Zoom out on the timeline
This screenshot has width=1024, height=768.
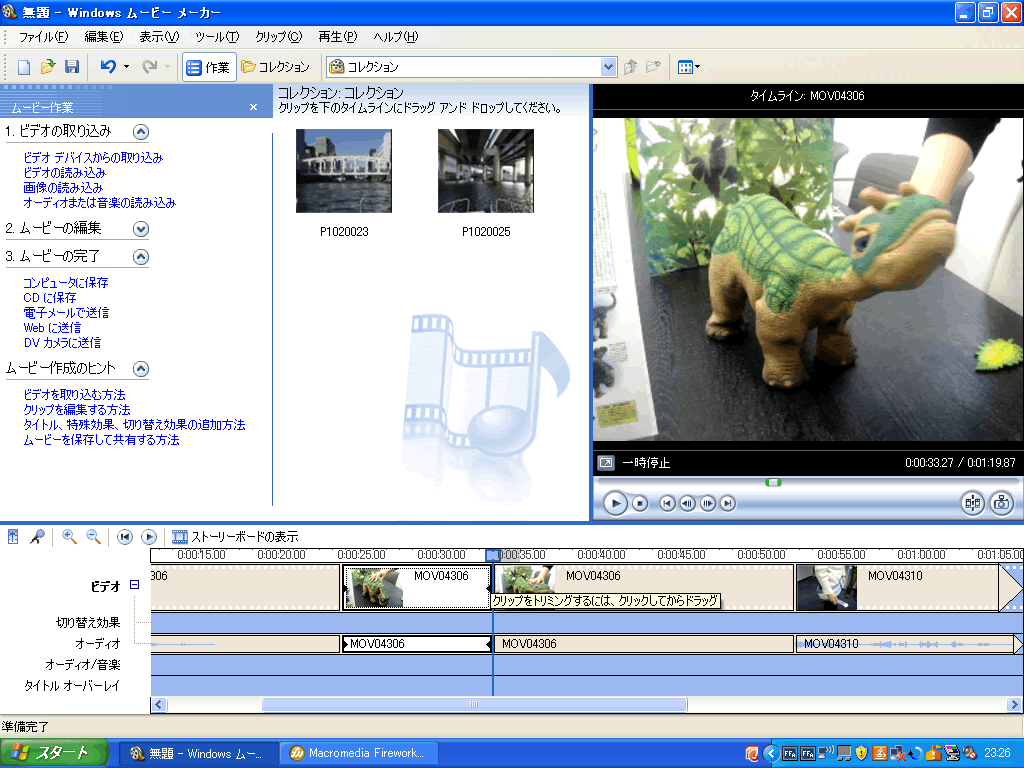pos(93,537)
